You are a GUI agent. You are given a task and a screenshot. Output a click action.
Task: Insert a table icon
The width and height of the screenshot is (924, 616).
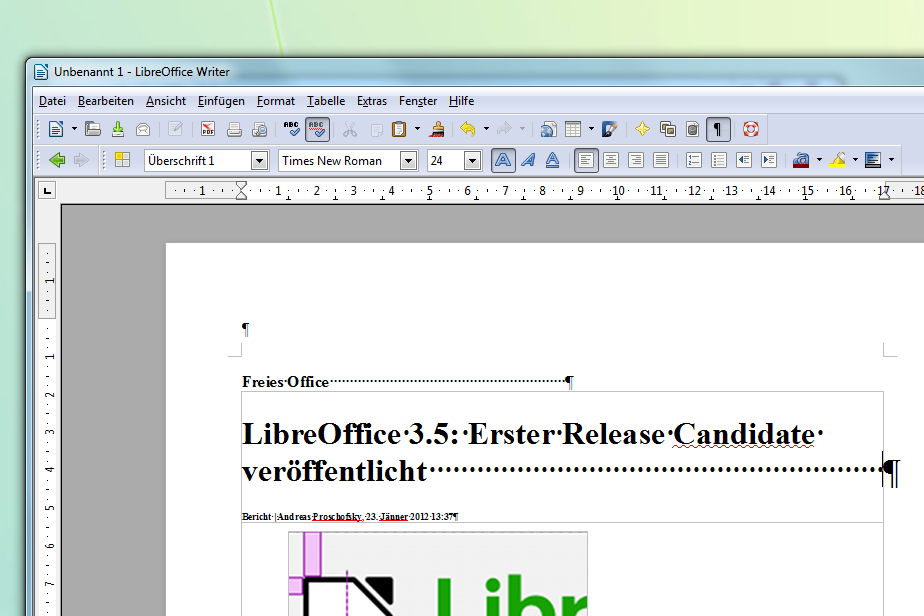coord(573,129)
